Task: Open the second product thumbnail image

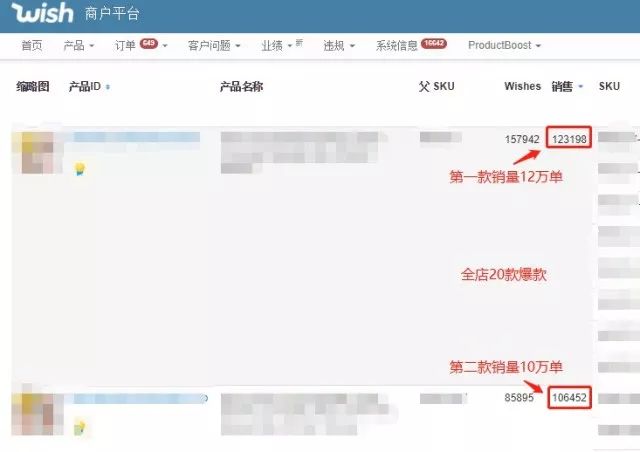Action: [x=36, y=413]
